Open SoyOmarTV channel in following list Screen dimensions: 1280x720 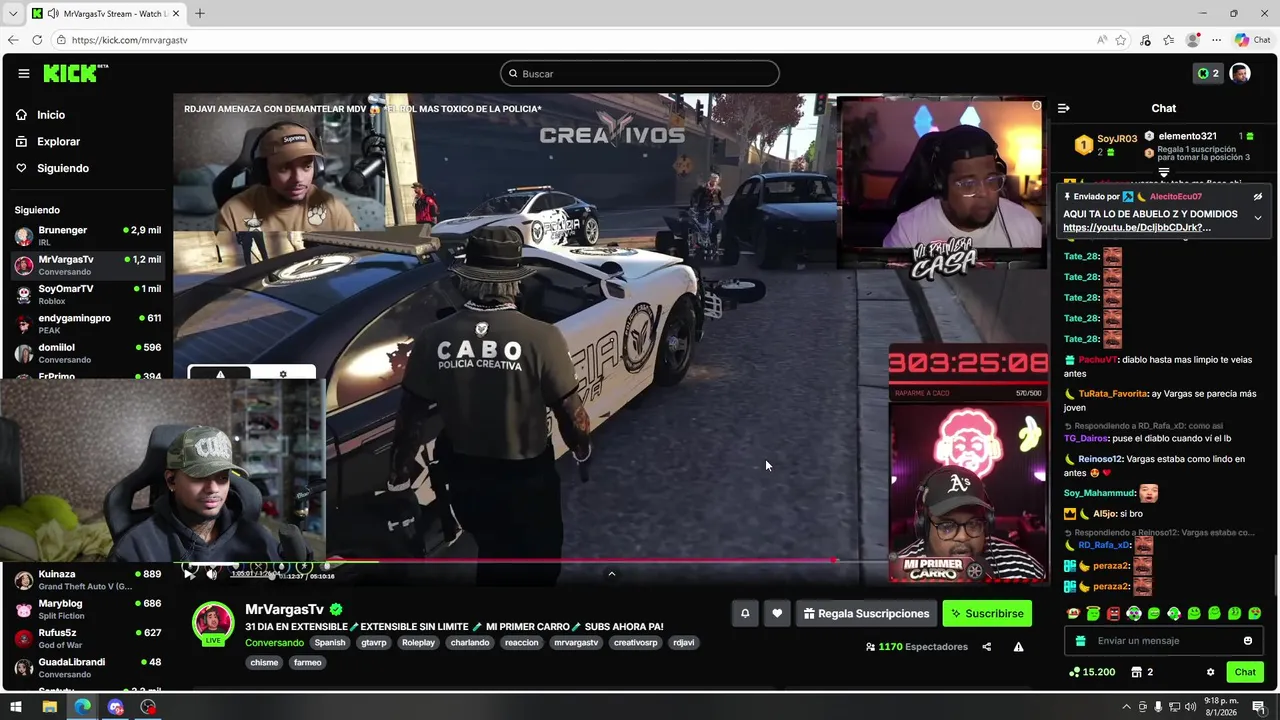pos(87,294)
